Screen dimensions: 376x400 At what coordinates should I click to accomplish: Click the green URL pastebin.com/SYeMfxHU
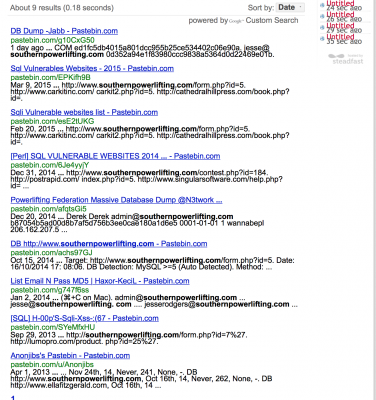point(53,327)
